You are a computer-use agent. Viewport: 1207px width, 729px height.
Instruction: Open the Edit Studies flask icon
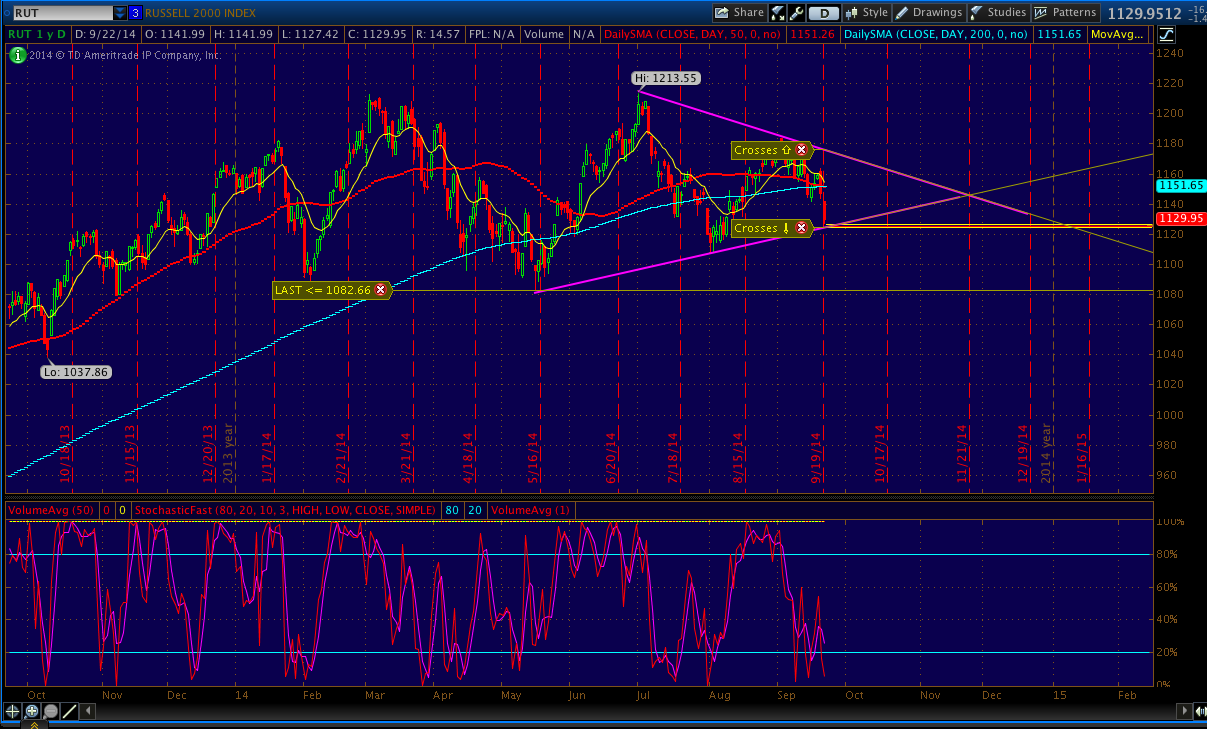pyautogui.click(x=778, y=13)
